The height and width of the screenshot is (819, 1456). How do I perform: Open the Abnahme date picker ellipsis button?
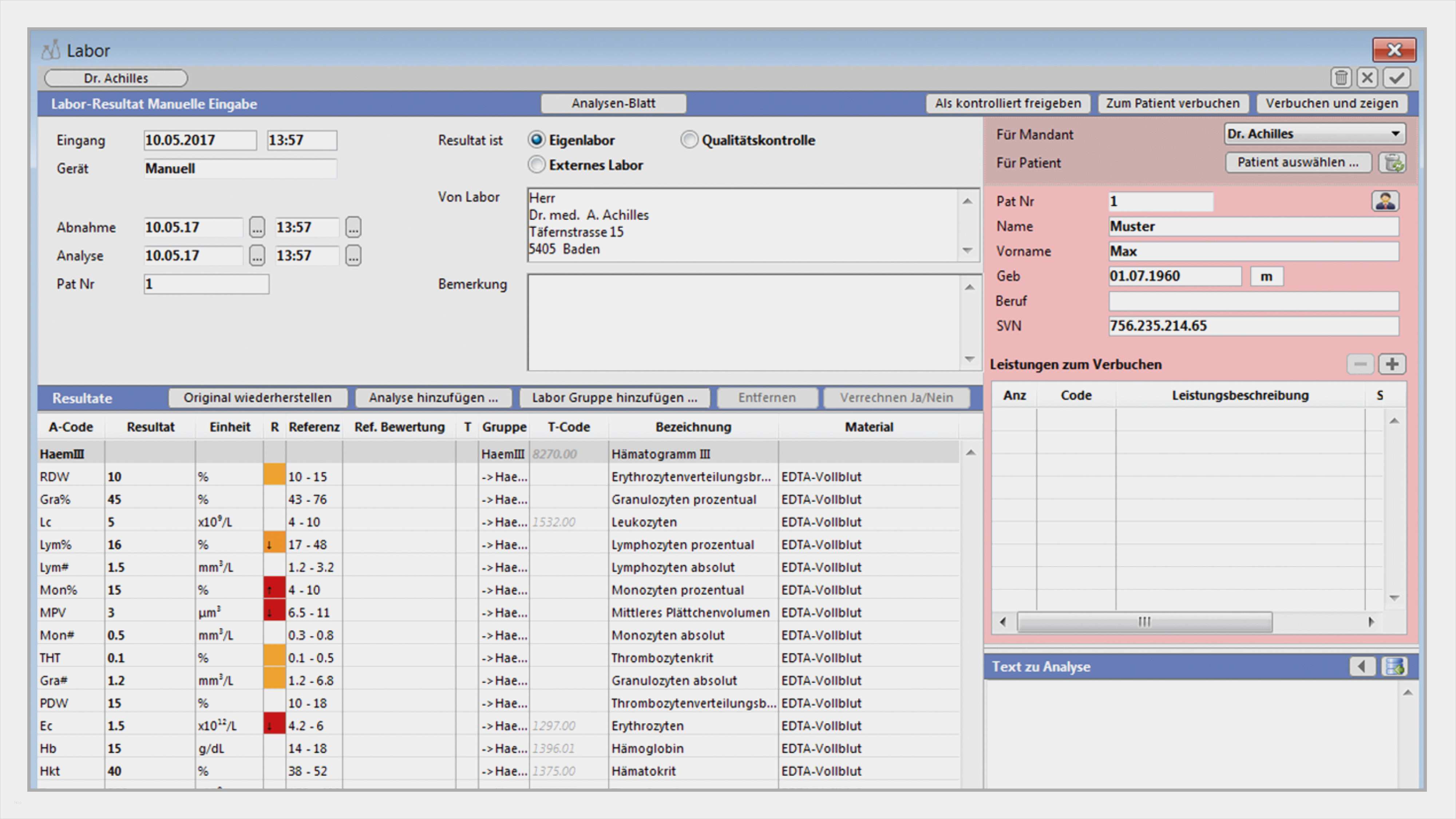tap(257, 227)
